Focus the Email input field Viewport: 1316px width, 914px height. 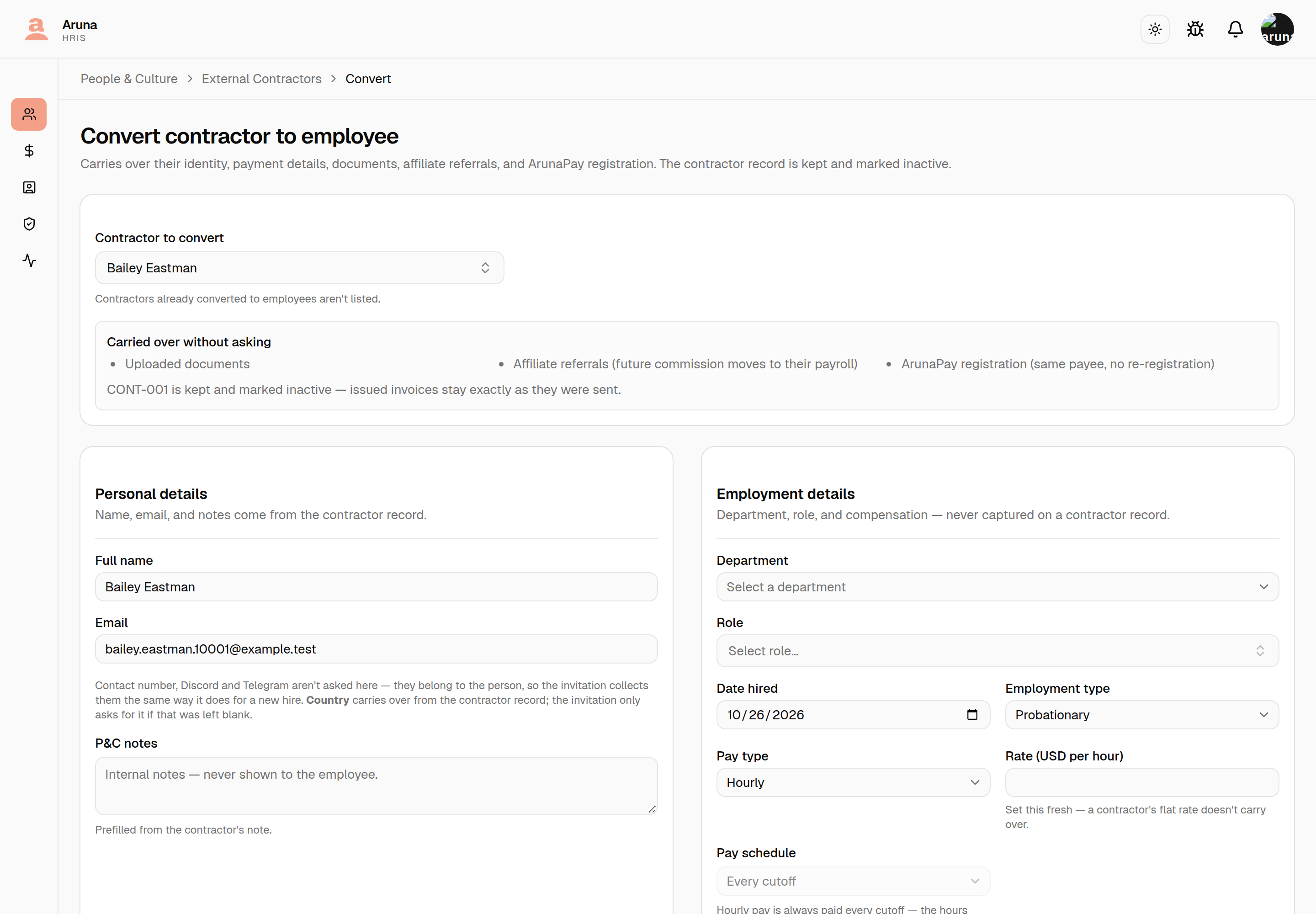pos(376,649)
